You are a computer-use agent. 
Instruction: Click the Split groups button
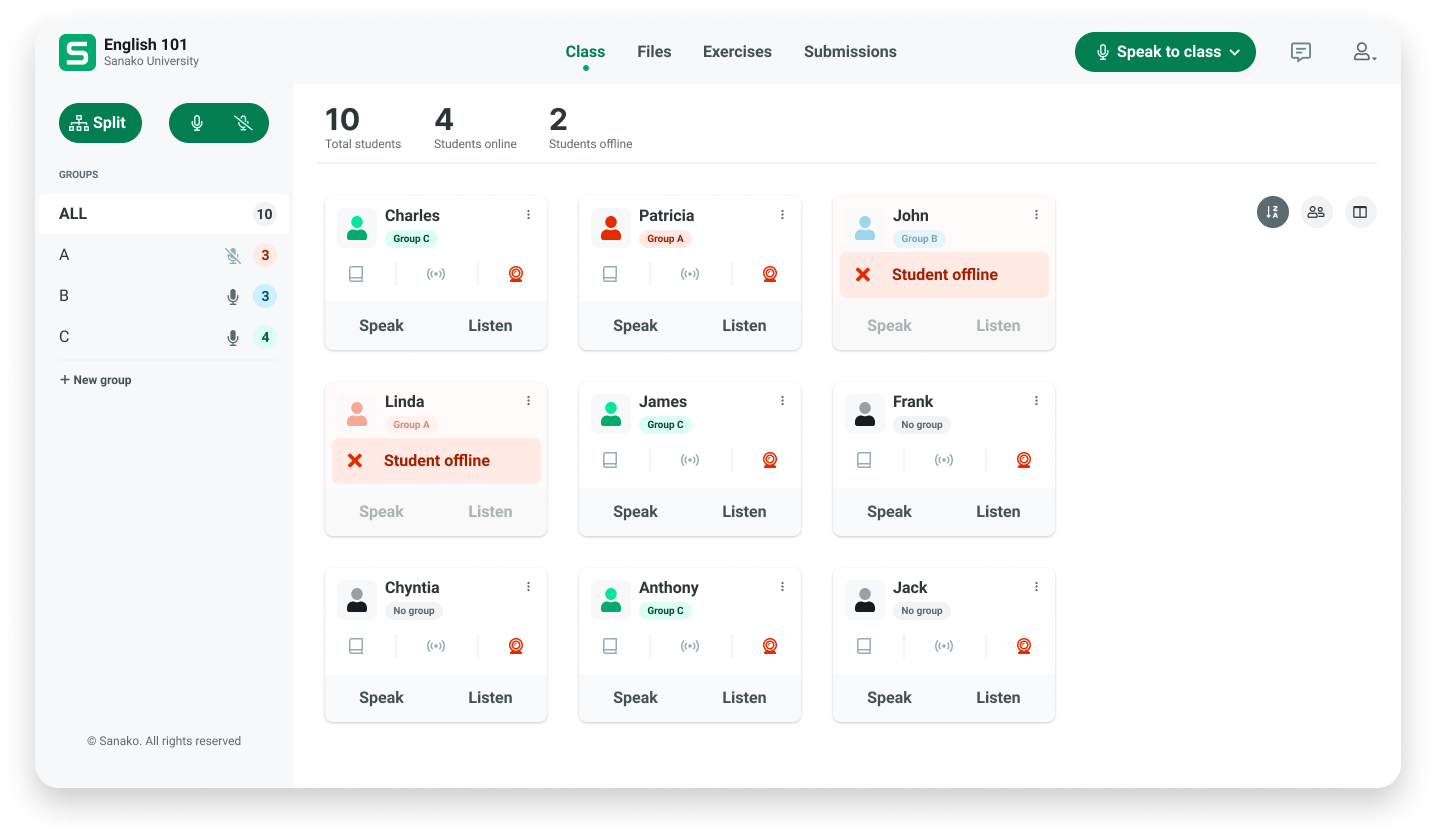click(100, 123)
